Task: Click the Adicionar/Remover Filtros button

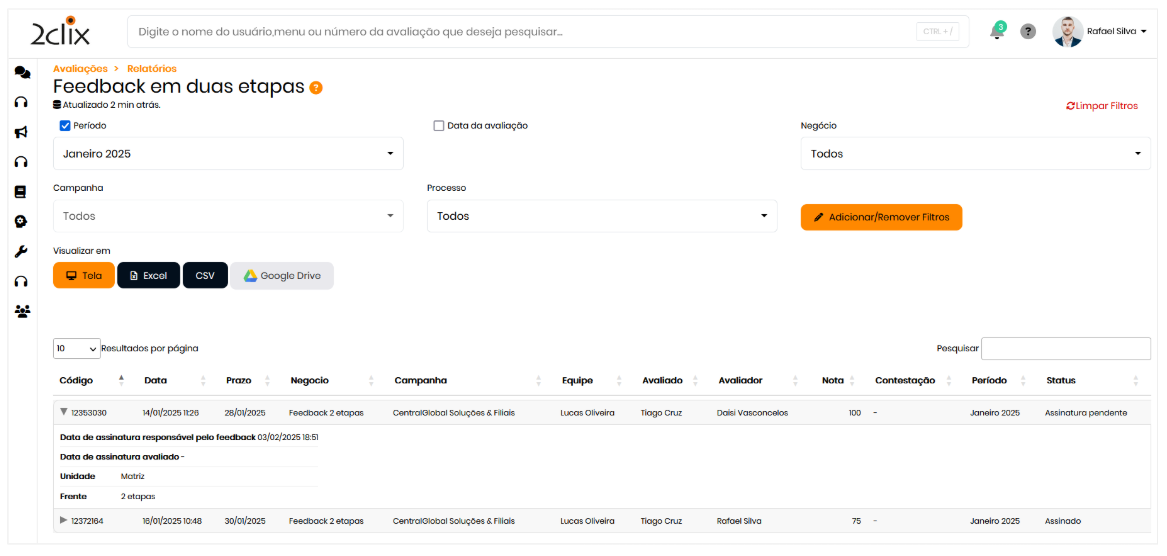Action: [x=880, y=217]
